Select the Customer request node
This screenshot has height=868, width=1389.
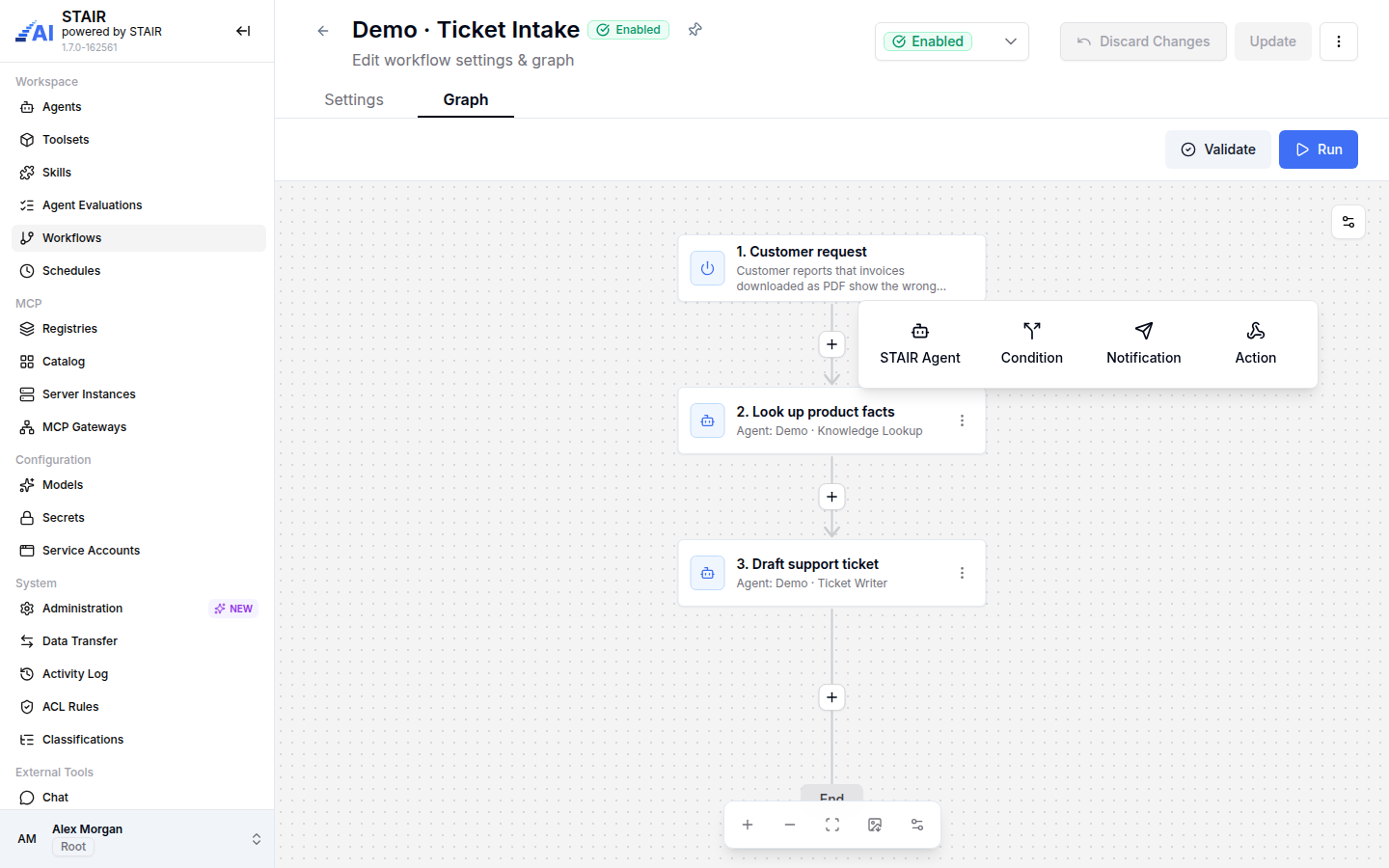point(831,268)
